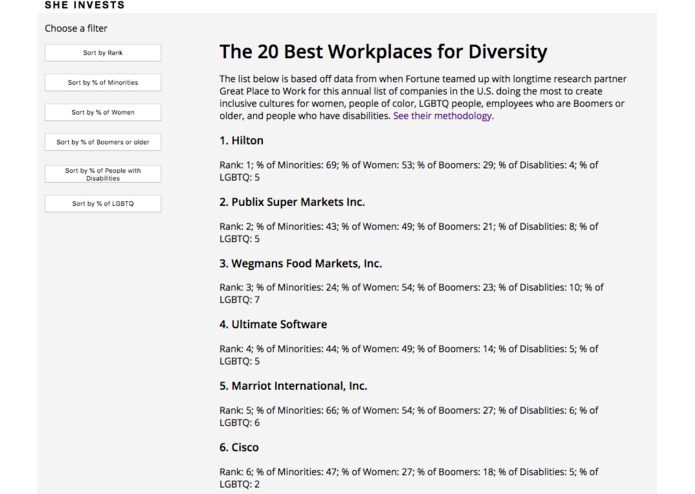Click the Publix stats line starting Rank: 2
Screen dimensions: 695x494
pyautogui.click(x=409, y=233)
